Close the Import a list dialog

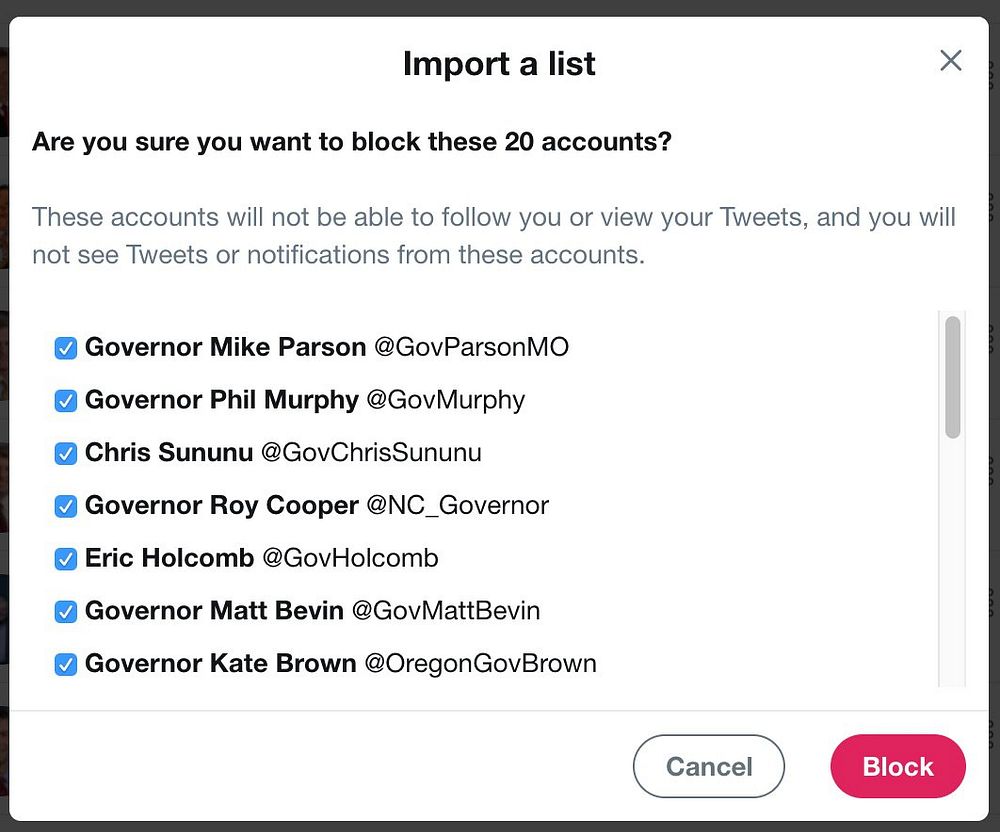coord(950,61)
